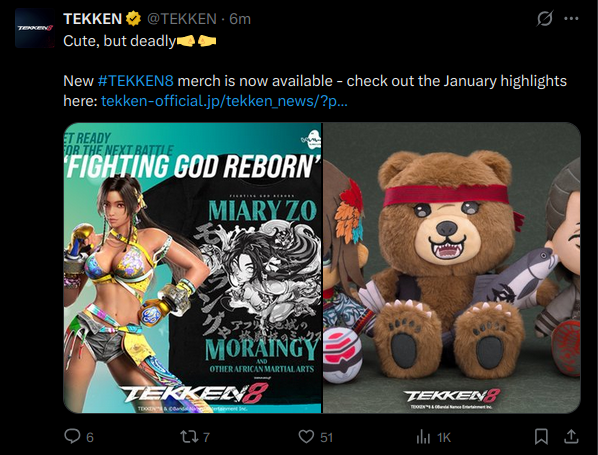Screen dimensions: 598x455
Task: Open the TEKKEN display name profile
Action: point(92,19)
